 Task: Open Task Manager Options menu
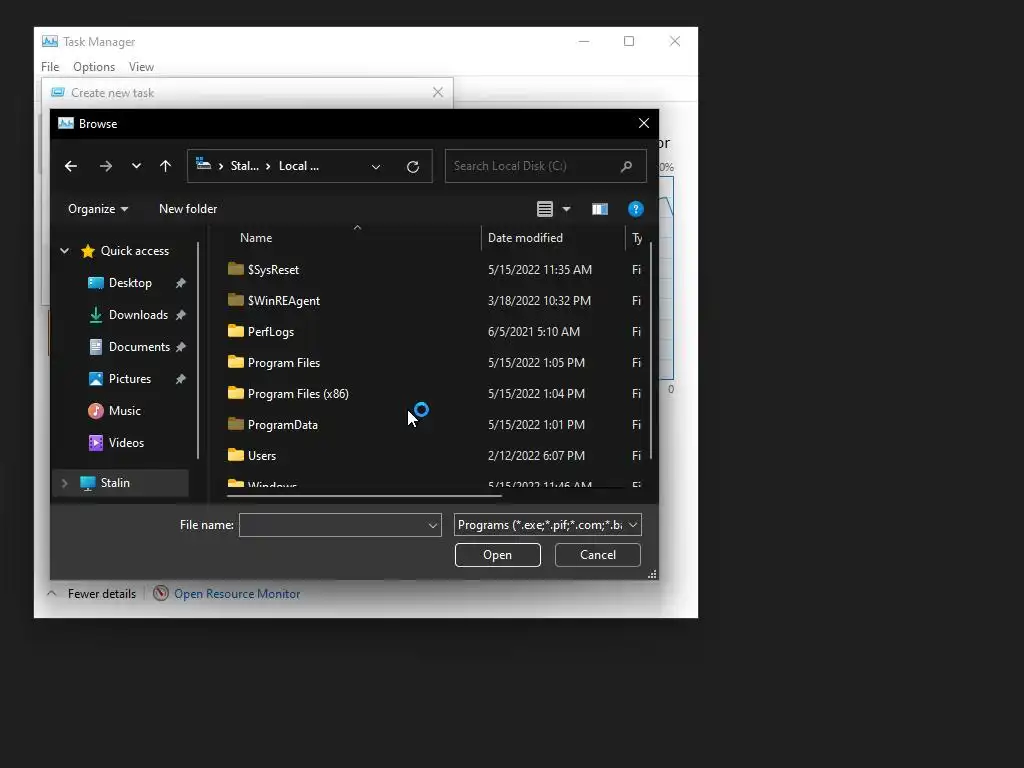tap(94, 67)
